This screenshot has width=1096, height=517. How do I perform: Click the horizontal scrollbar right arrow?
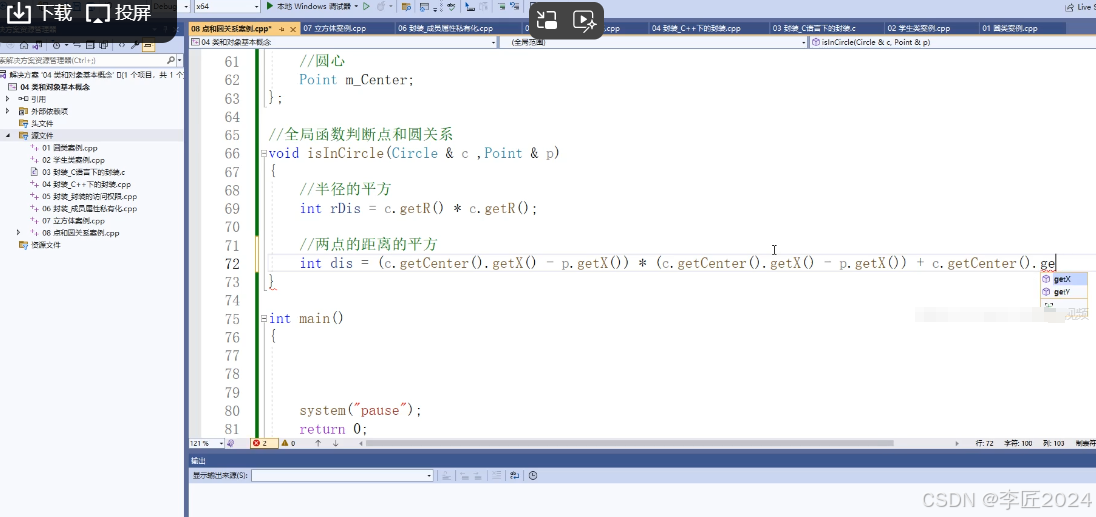point(958,443)
